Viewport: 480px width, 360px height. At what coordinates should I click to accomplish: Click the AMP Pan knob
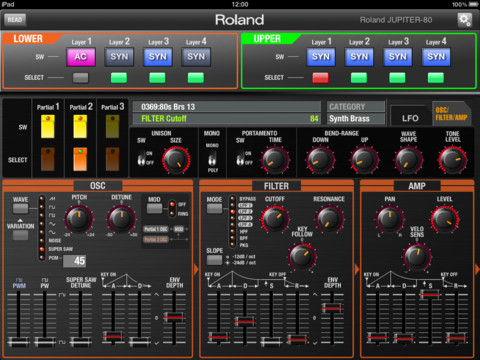pyautogui.click(x=390, y=219)
